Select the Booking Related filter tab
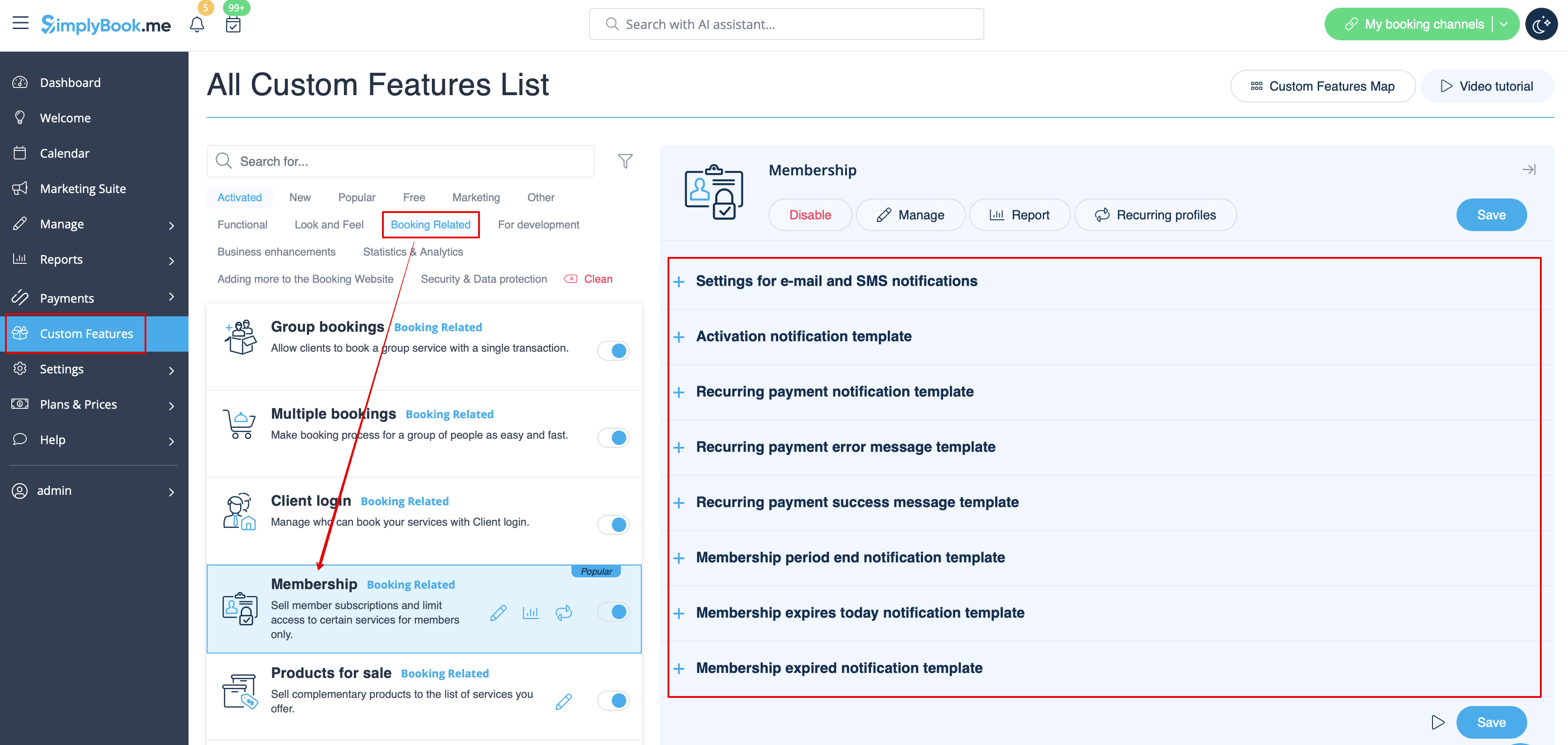 (x=431, y=225)
